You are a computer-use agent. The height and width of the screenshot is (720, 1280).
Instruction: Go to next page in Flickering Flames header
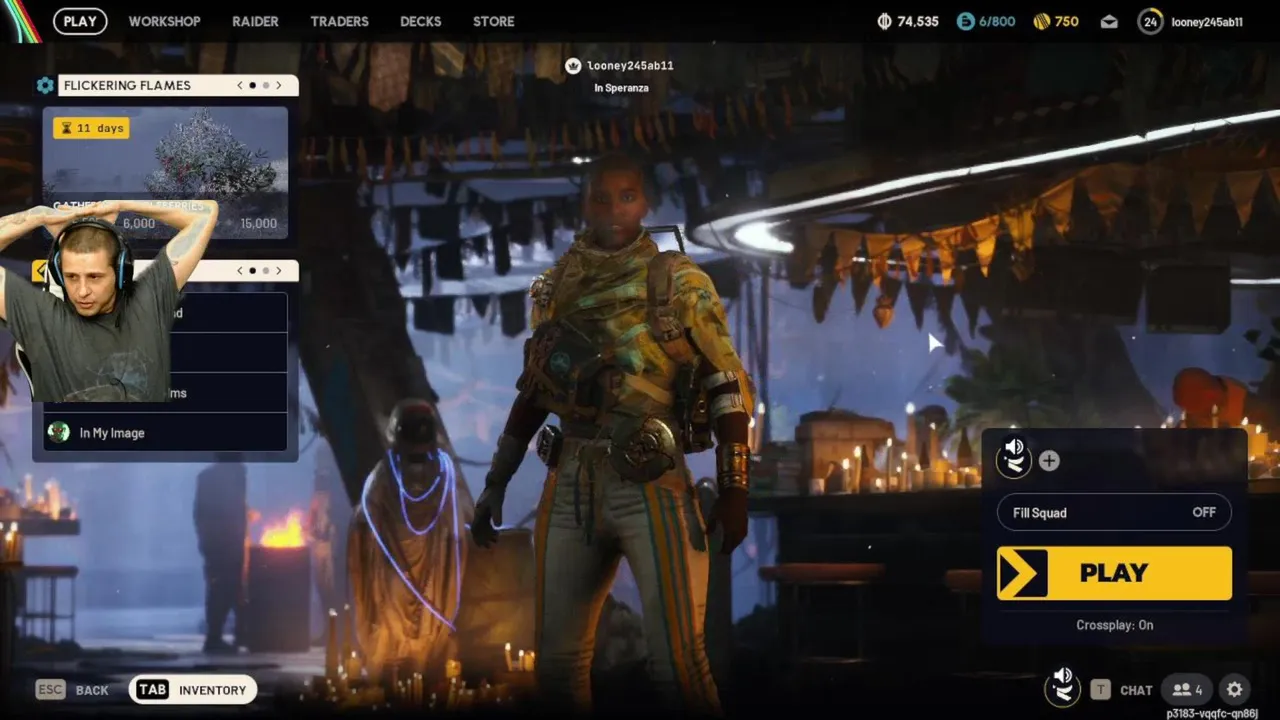(279, 86)
